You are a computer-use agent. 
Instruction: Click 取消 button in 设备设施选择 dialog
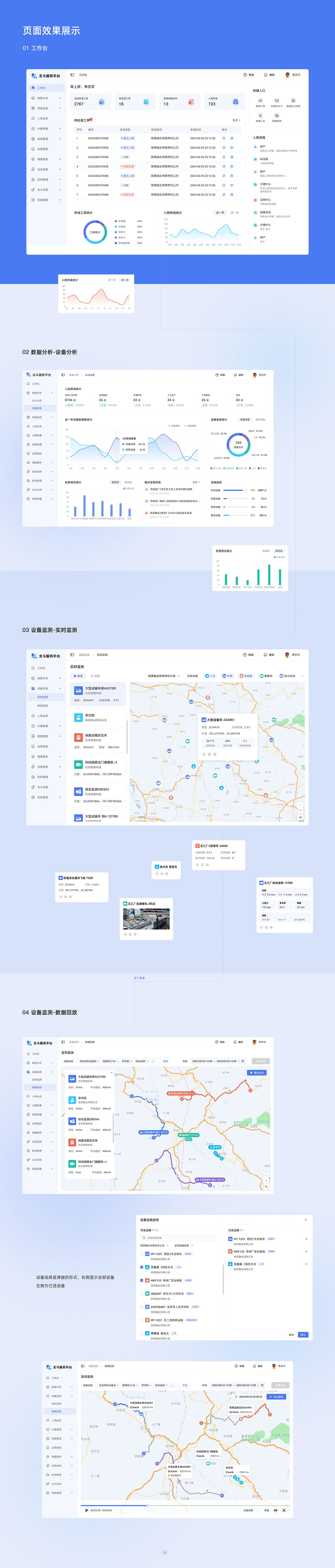point(291,1335)
